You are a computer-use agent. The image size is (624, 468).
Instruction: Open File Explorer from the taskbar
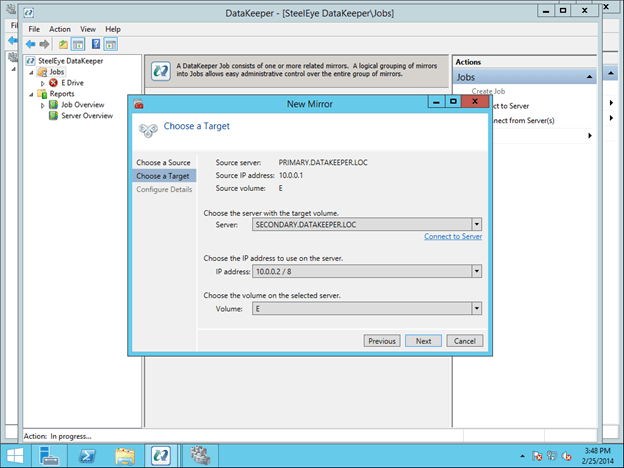coord(125,455)
